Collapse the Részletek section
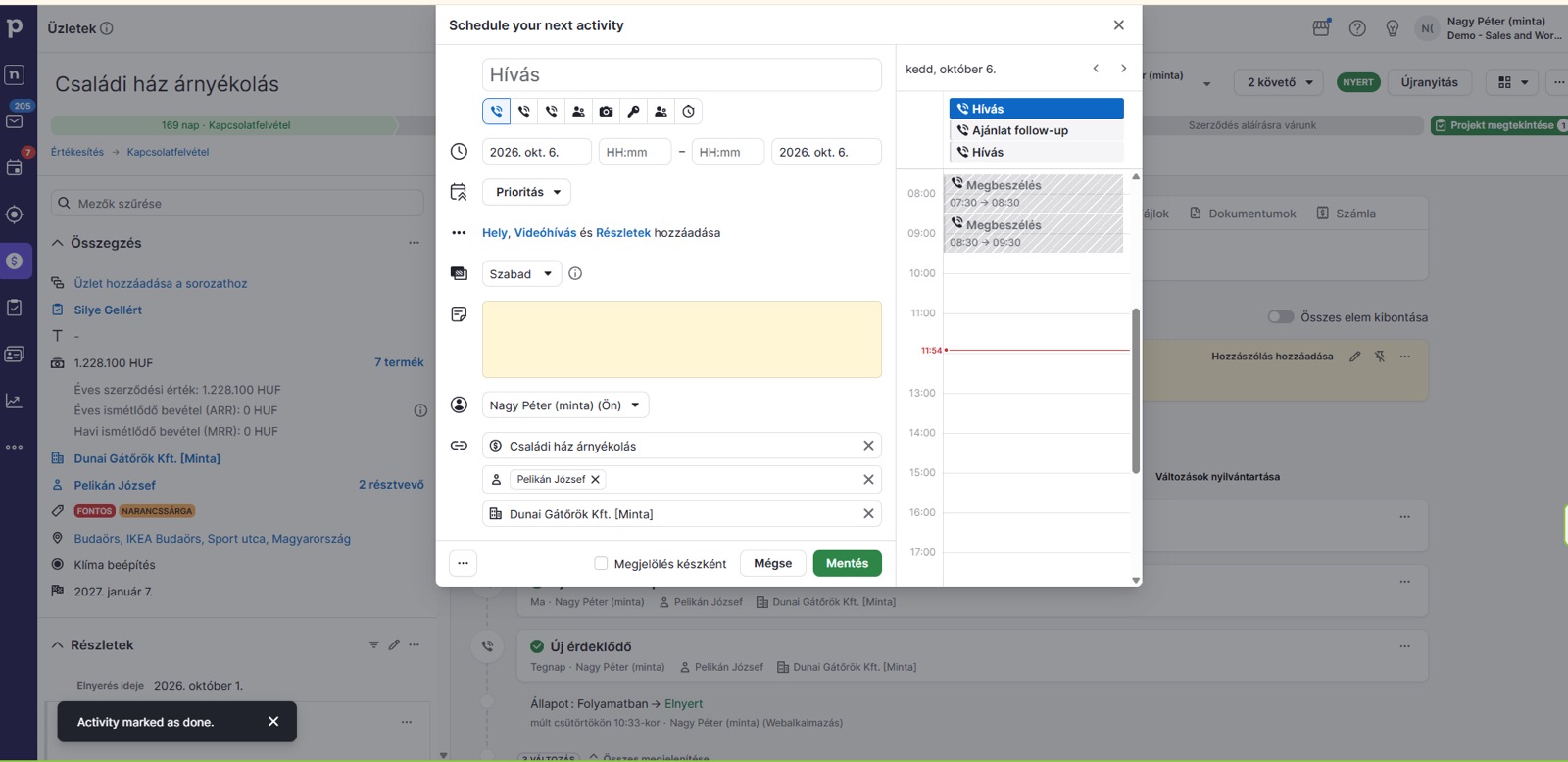Screen dimensions: 1568x762 58,644
